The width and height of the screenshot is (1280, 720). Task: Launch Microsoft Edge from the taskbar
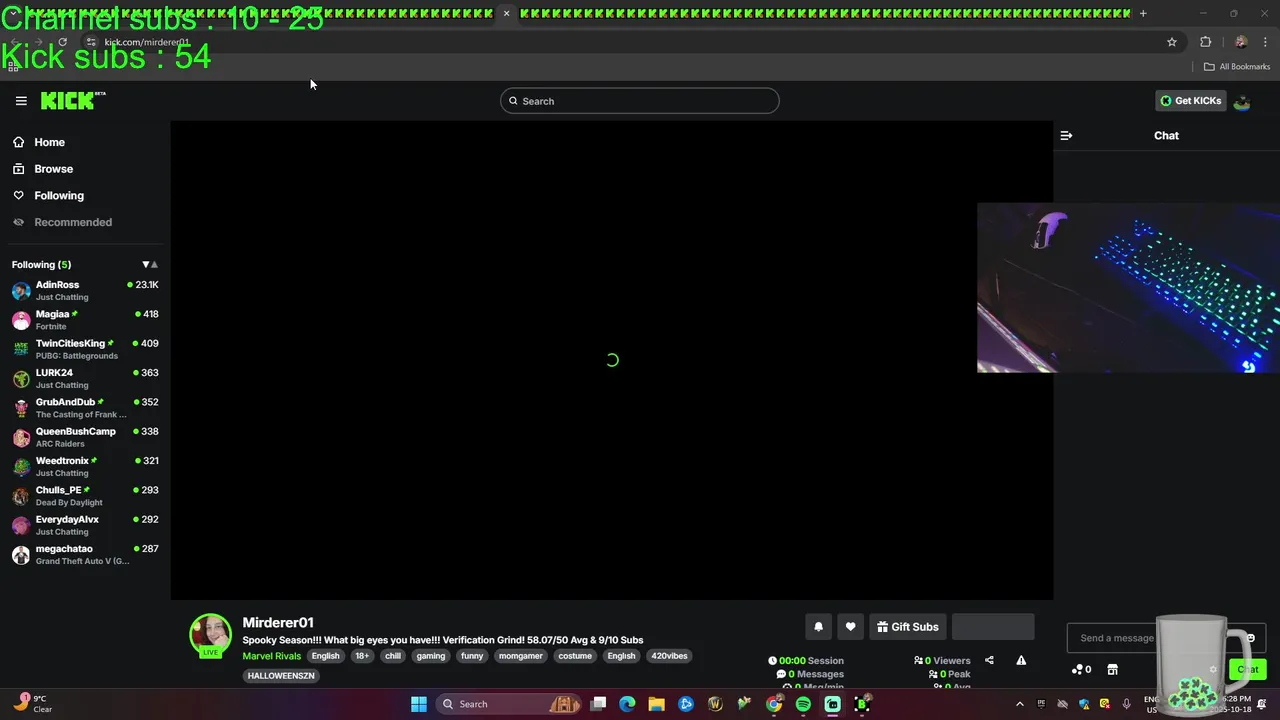627,704
